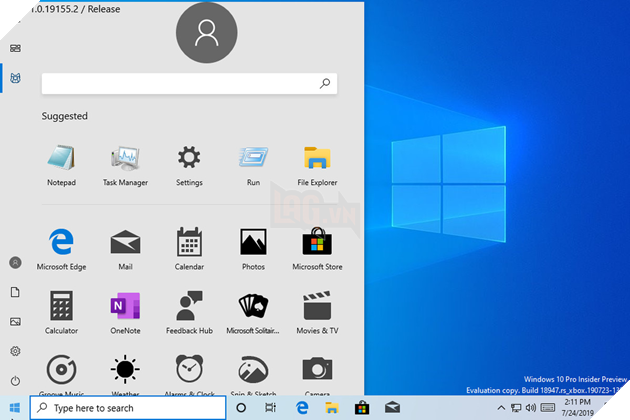Open Settings from Start sidebar gear
The image size is (630, 420).
15,351
